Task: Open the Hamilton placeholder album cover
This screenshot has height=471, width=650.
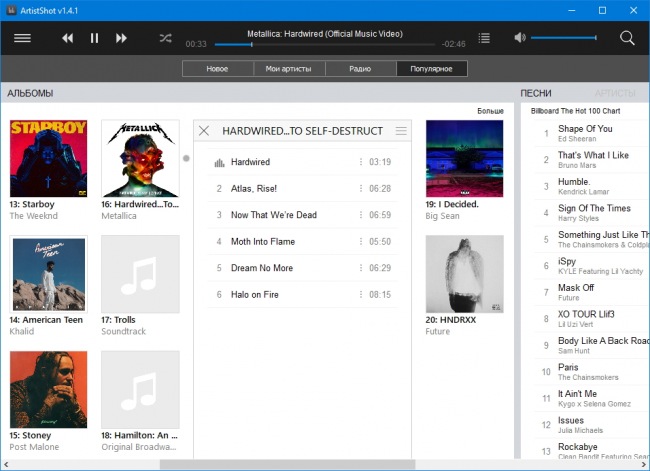Action: click(141, 390)
